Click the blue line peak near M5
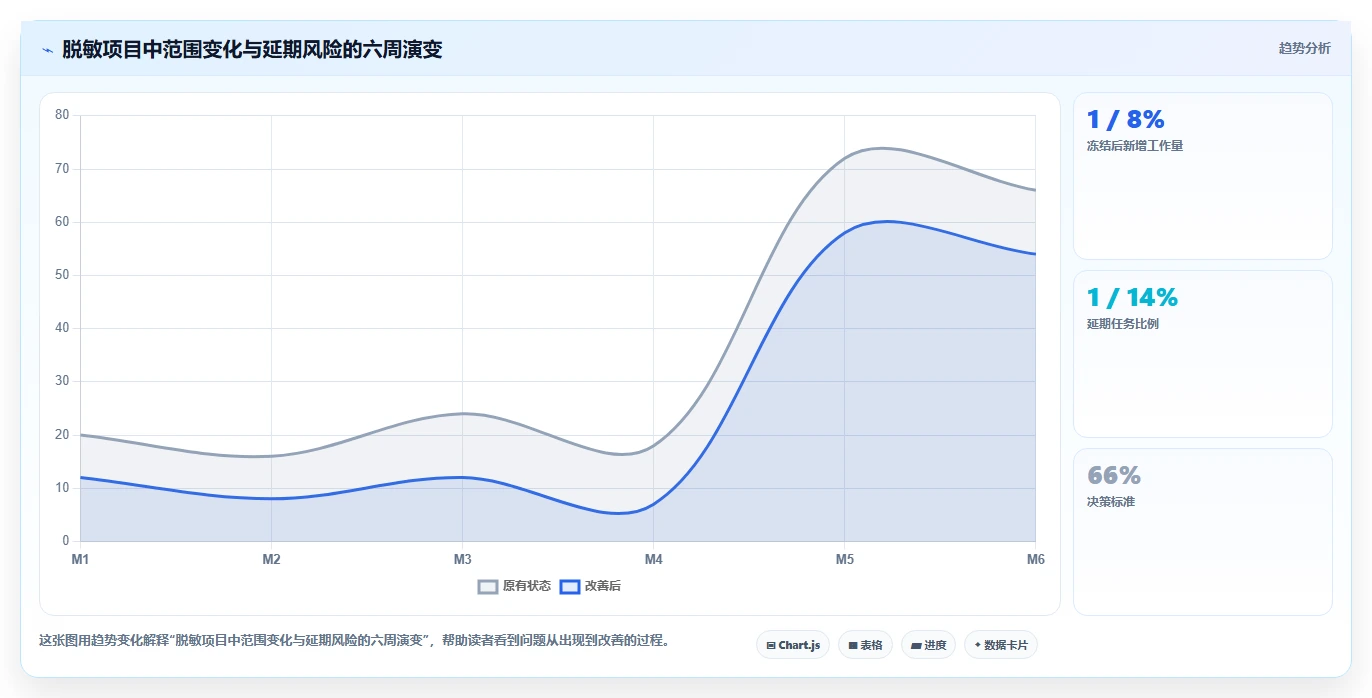 click(x=888, y=221)
